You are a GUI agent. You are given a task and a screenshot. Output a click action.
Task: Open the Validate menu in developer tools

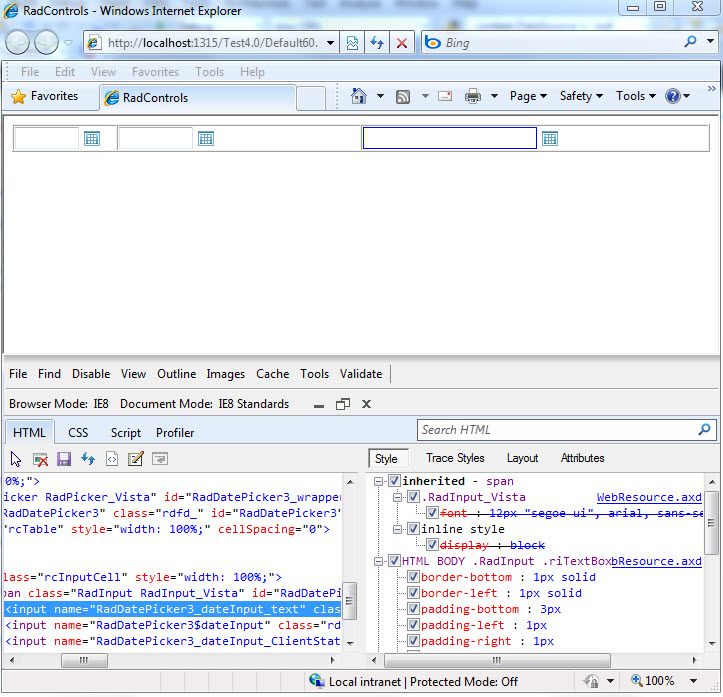pos(361,374)
